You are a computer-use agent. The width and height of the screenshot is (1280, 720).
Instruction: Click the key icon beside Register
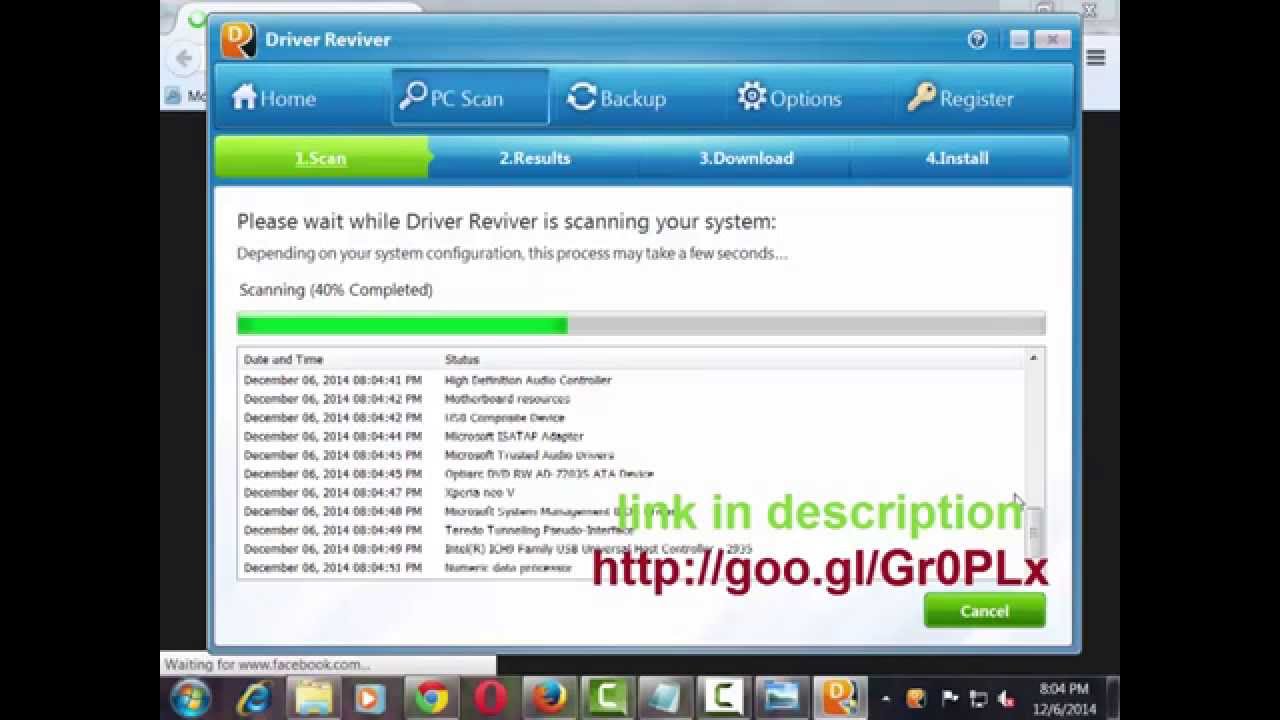[x=921, y=97]
